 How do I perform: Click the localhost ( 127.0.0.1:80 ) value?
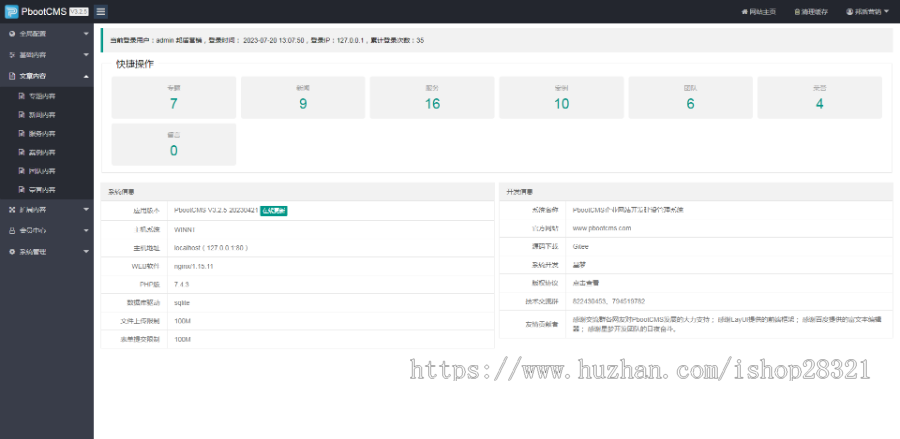(x=211, y=248)
